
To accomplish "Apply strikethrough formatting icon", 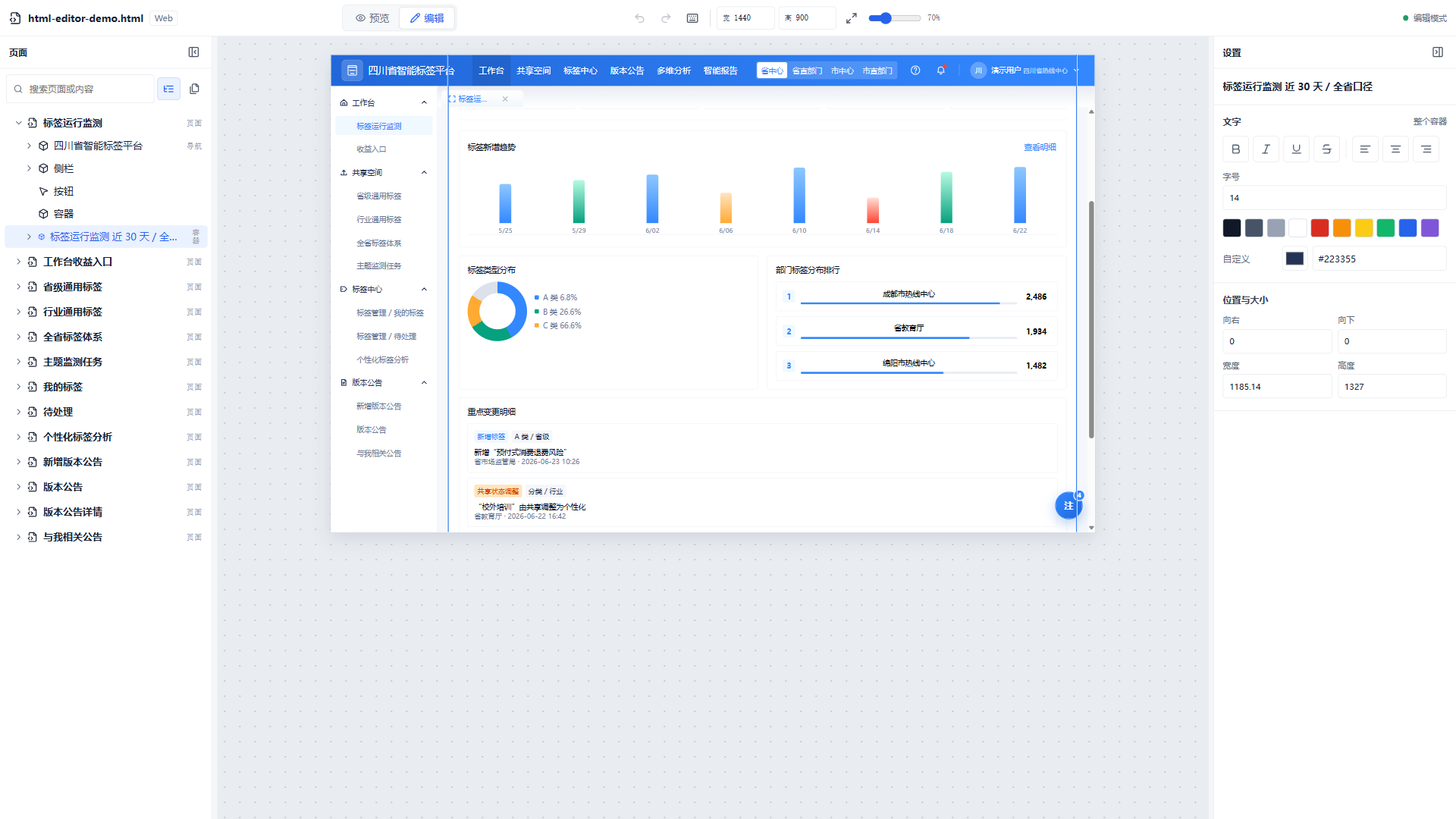I will (1326, 149).
